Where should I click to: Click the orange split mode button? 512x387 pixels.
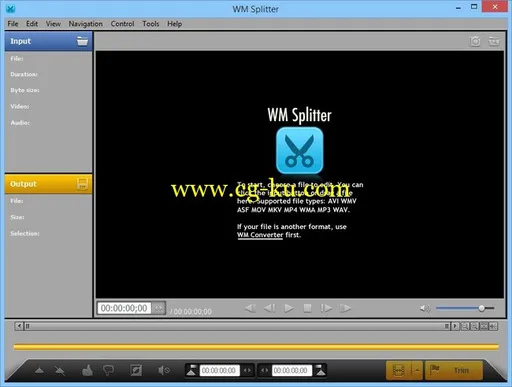click(399, 370)
